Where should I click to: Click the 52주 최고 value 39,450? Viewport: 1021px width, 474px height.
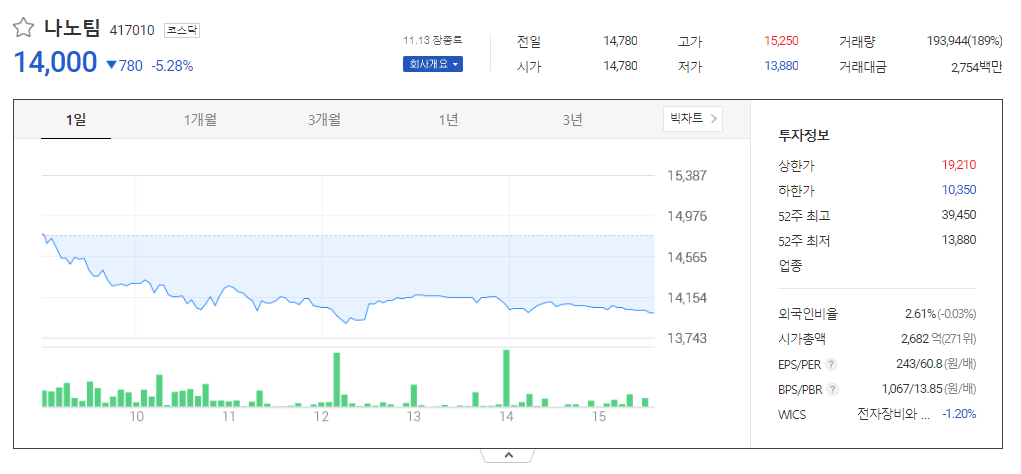coord(958,215)
